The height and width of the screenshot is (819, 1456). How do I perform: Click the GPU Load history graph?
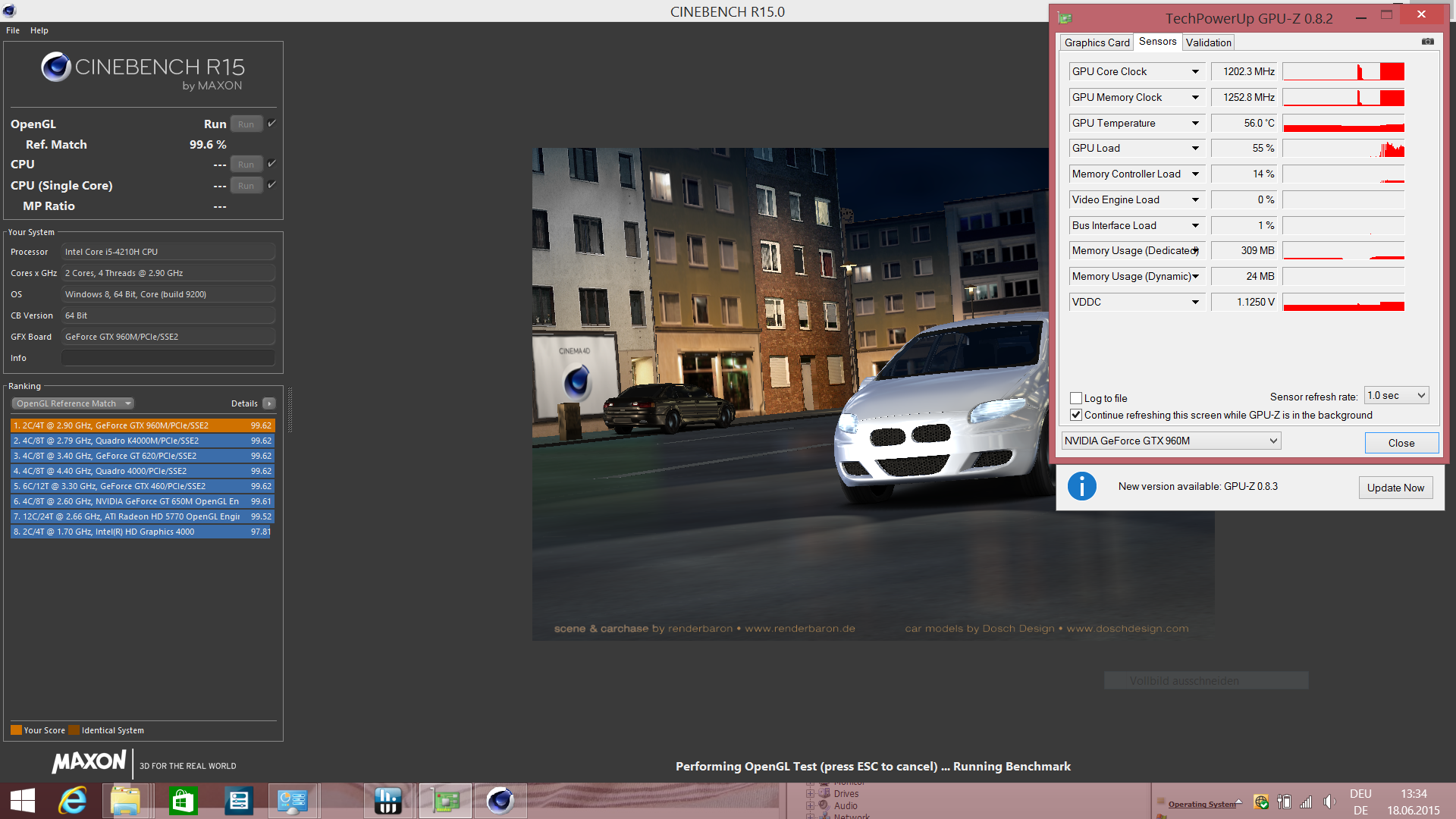1343,148
